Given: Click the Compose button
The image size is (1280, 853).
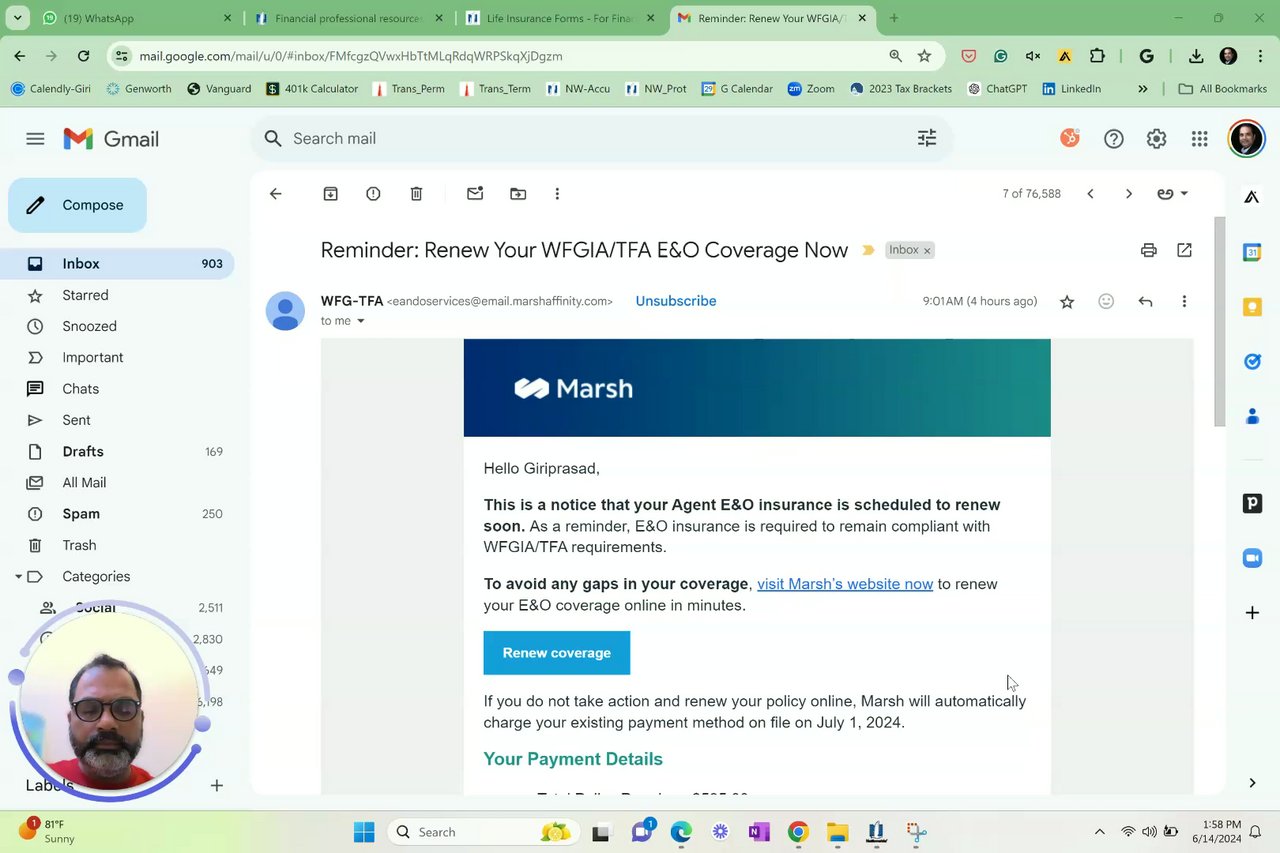Looking at the screenshot, I should coord(77,205).
